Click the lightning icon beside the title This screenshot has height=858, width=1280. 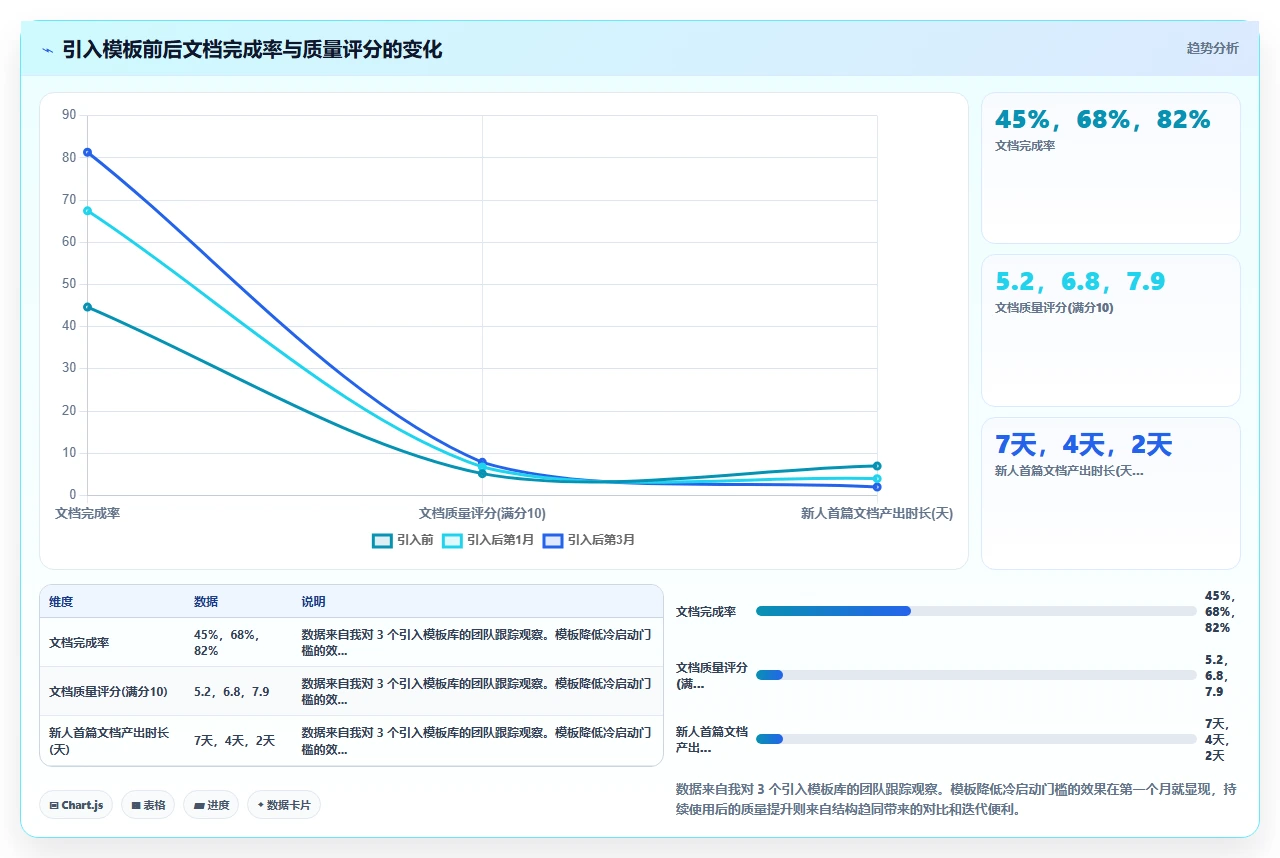48,50
